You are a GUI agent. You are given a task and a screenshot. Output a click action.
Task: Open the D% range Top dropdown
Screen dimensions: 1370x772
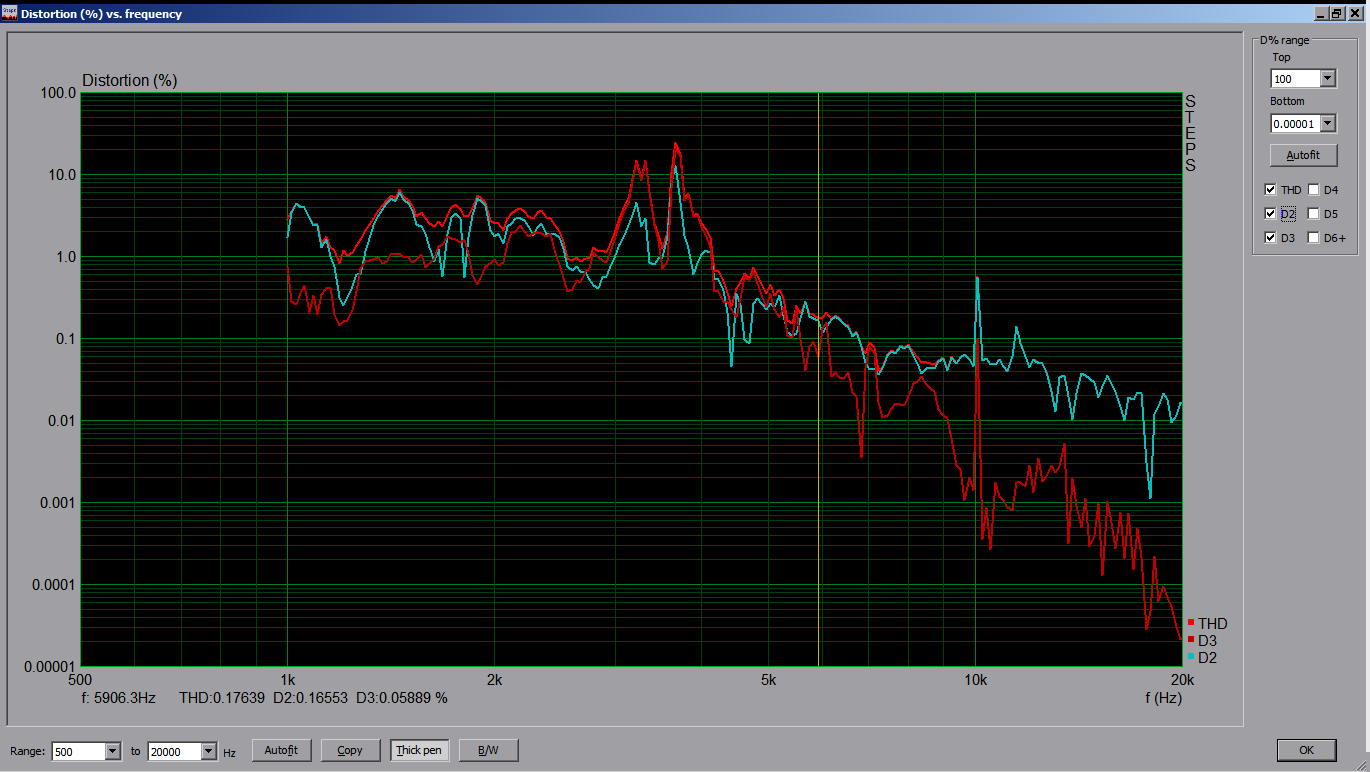[1327, 79]
